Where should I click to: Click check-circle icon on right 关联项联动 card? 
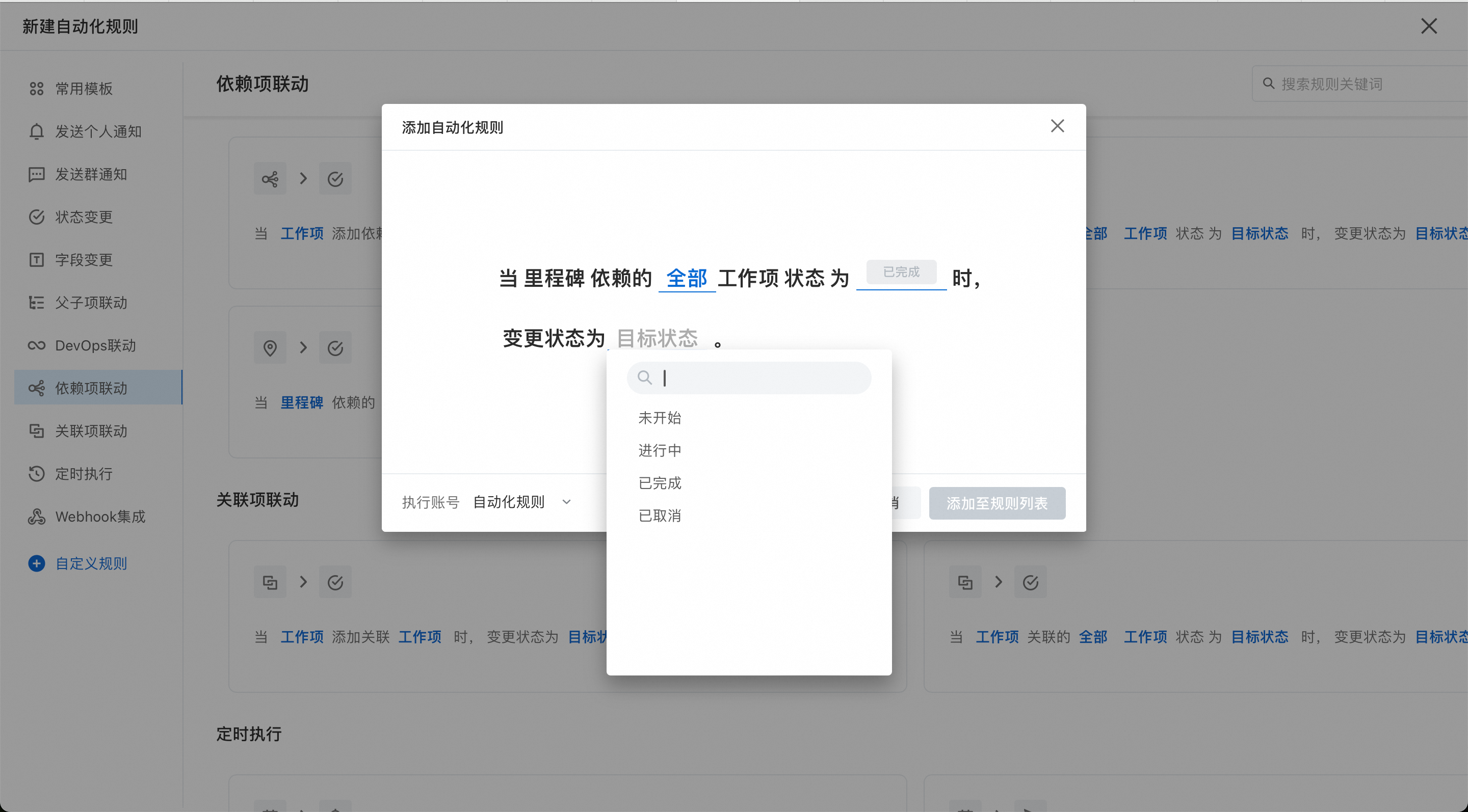[1030, 582]
